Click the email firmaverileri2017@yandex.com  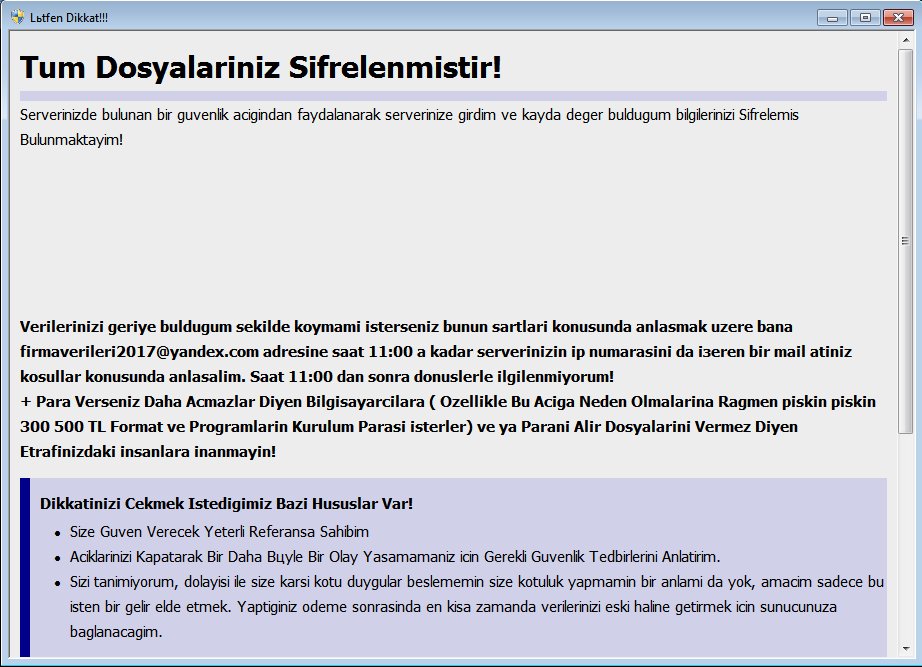click(139, 352)
